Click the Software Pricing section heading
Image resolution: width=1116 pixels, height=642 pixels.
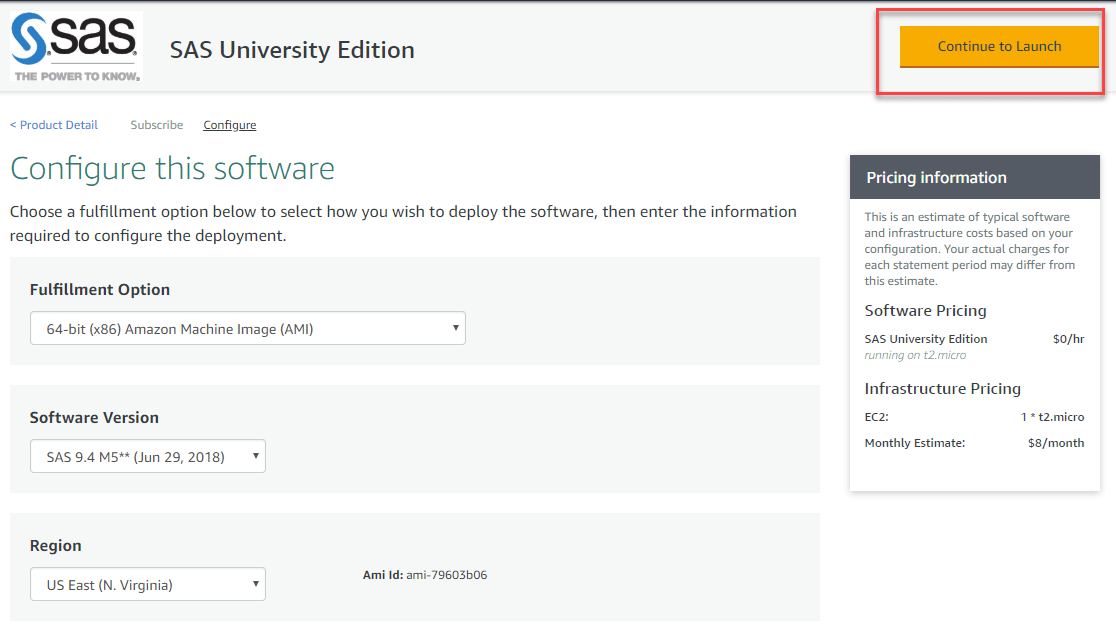click(x=925, y=310)
